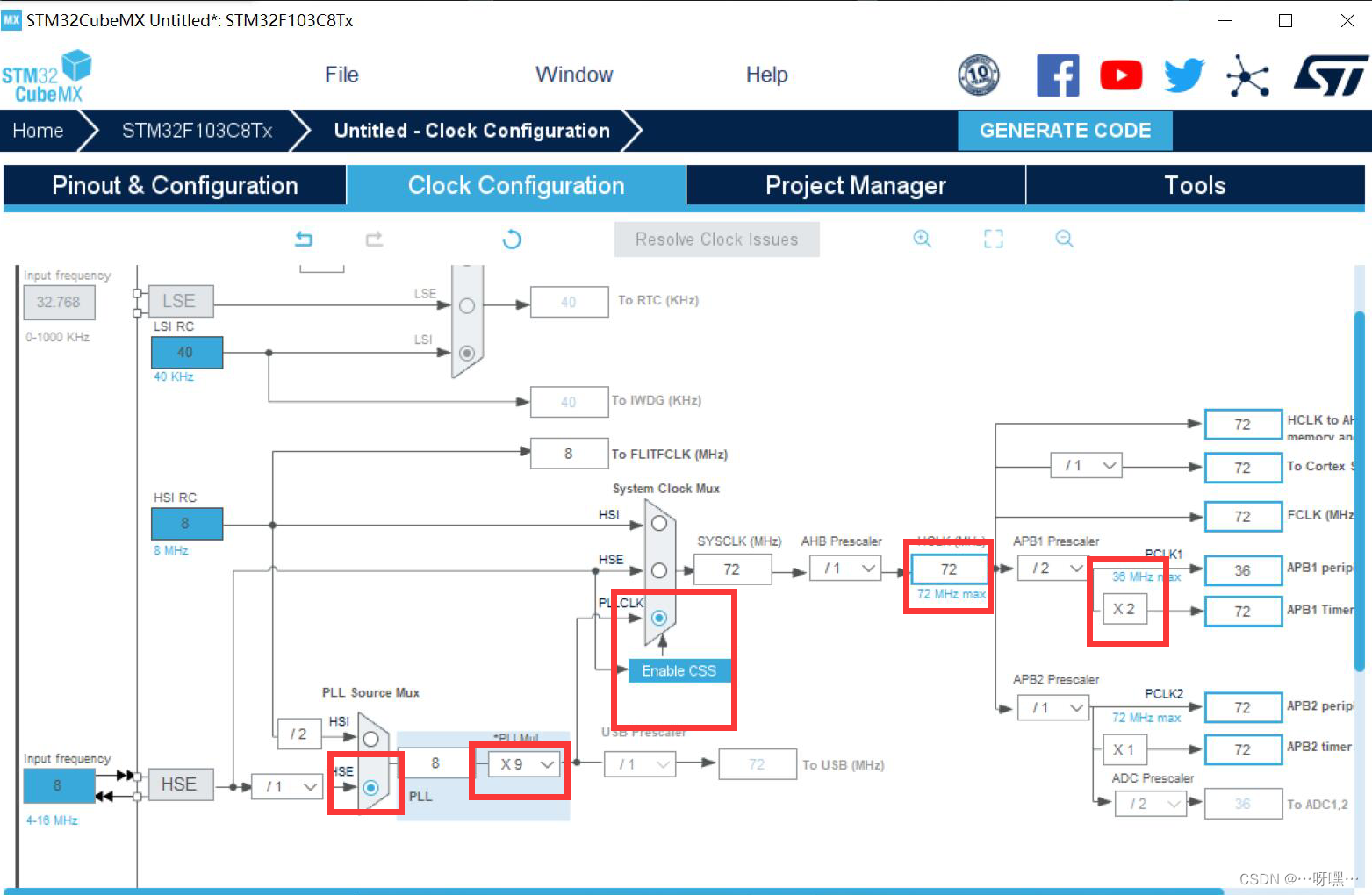Go to Home in the breadcrumb

click(38, 131)
